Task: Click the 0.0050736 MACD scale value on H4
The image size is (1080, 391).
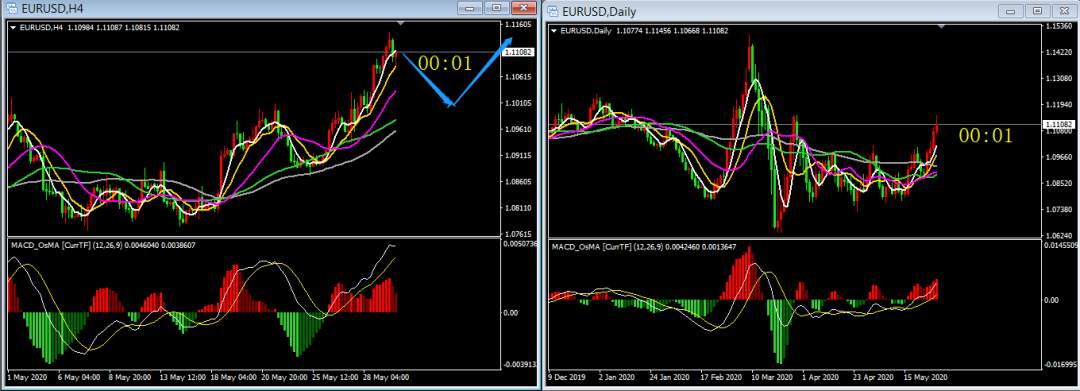Action: pyautogui.click(x=520, y=244)
